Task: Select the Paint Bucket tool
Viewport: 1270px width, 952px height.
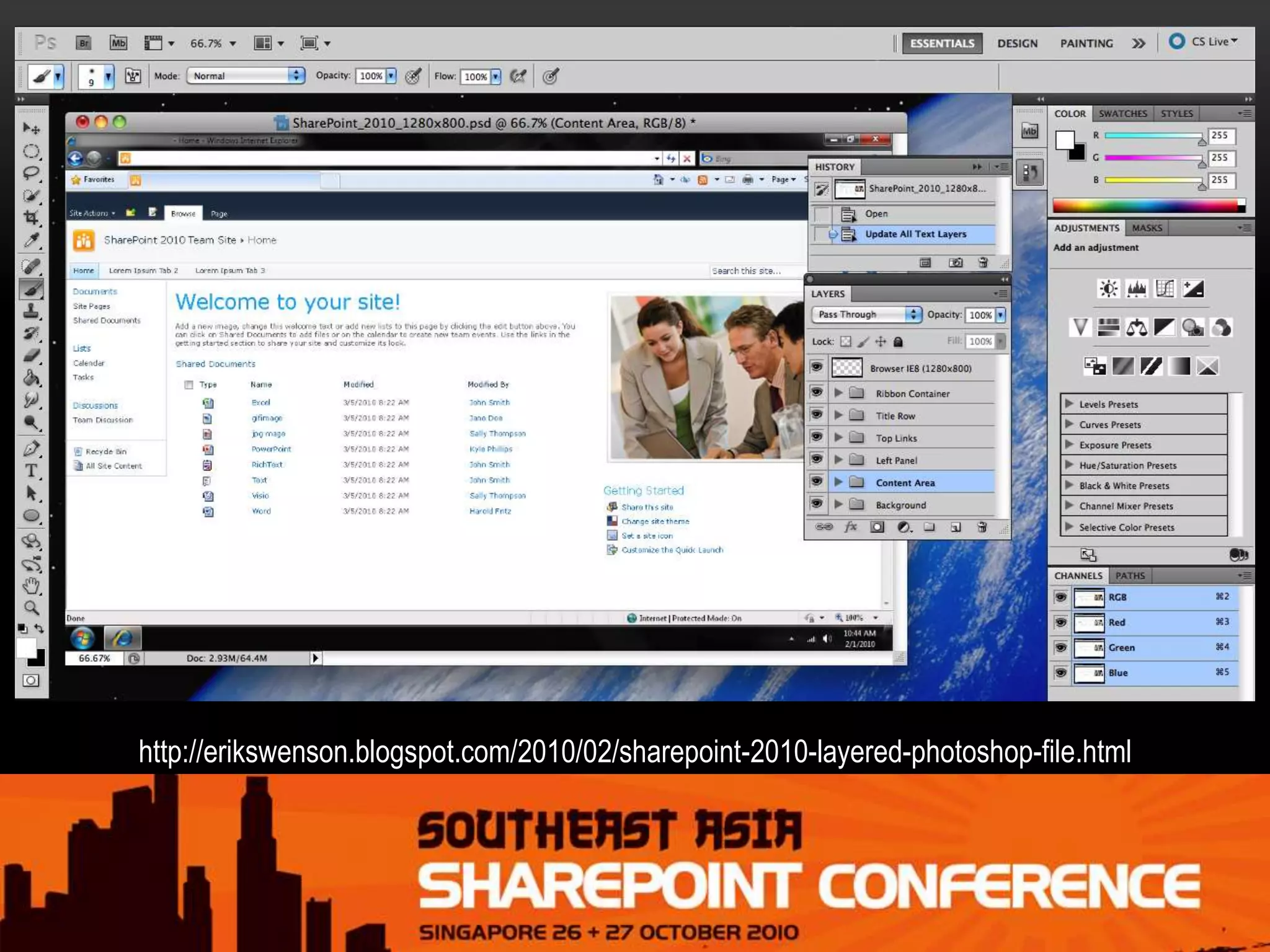Action: pyautogui.click(x=31, y=378)
